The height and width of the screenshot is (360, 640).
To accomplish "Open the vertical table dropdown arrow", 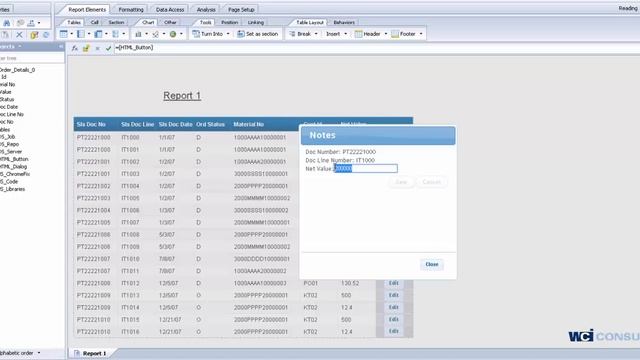I will click(x=71, y=34).
